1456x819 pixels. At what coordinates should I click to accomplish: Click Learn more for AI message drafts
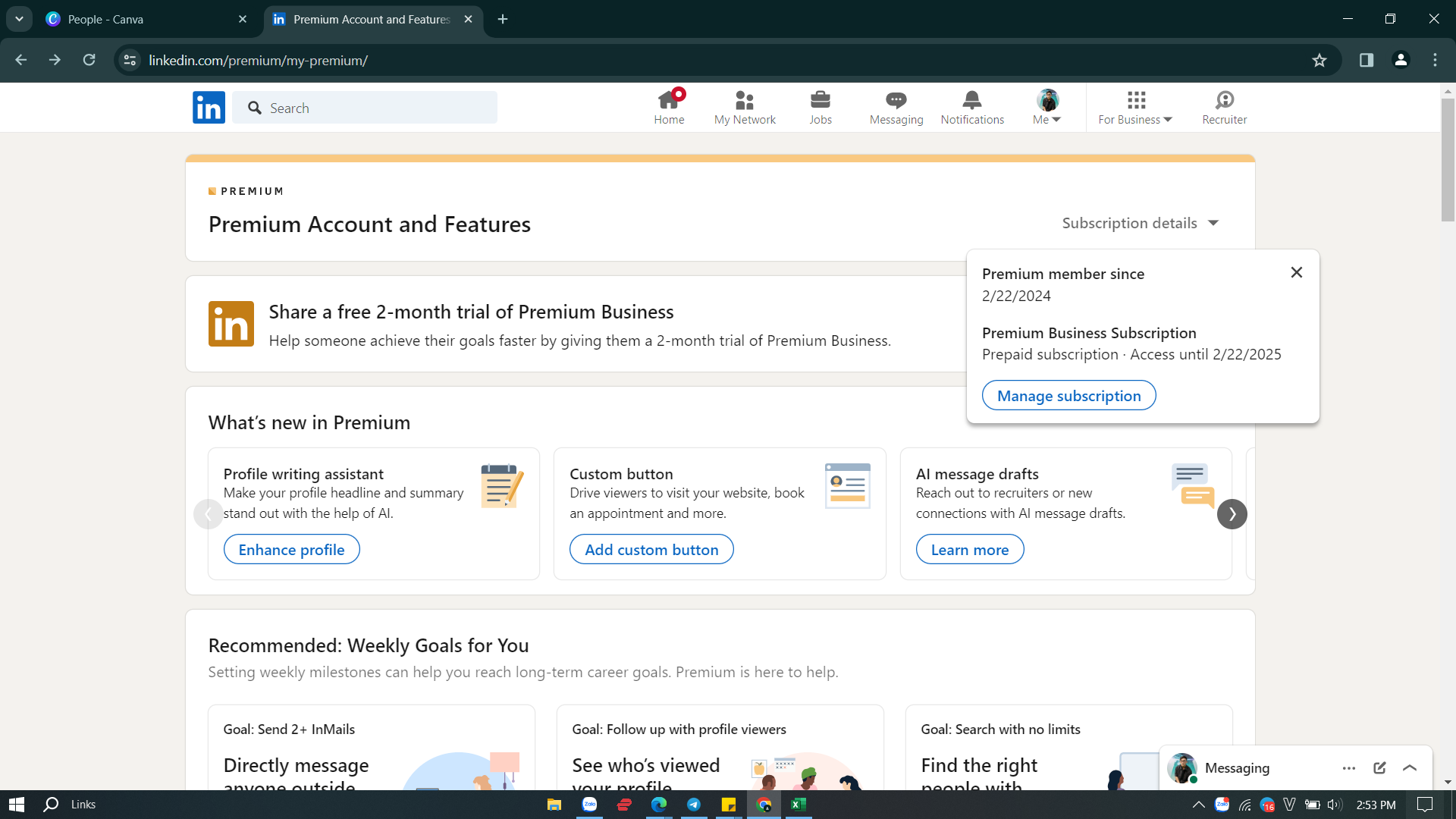click(970, 550)
